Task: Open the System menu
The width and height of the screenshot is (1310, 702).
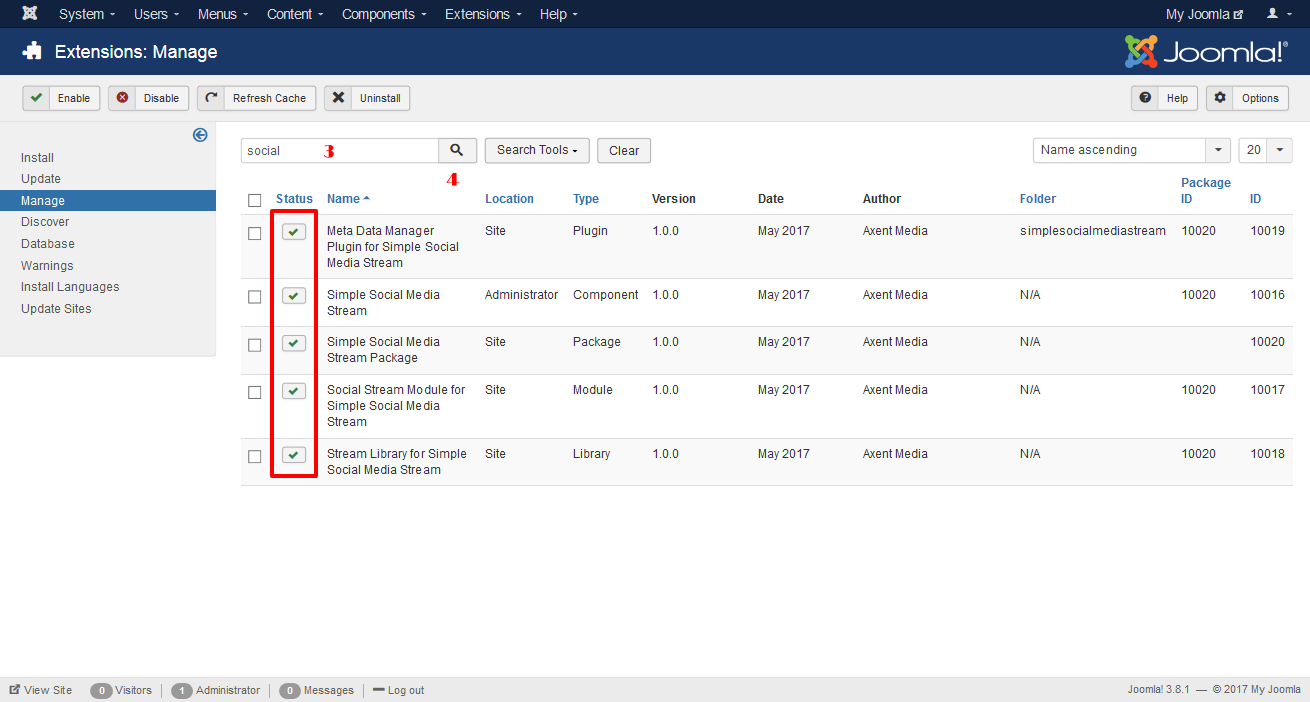Action: tap(87, 14)
